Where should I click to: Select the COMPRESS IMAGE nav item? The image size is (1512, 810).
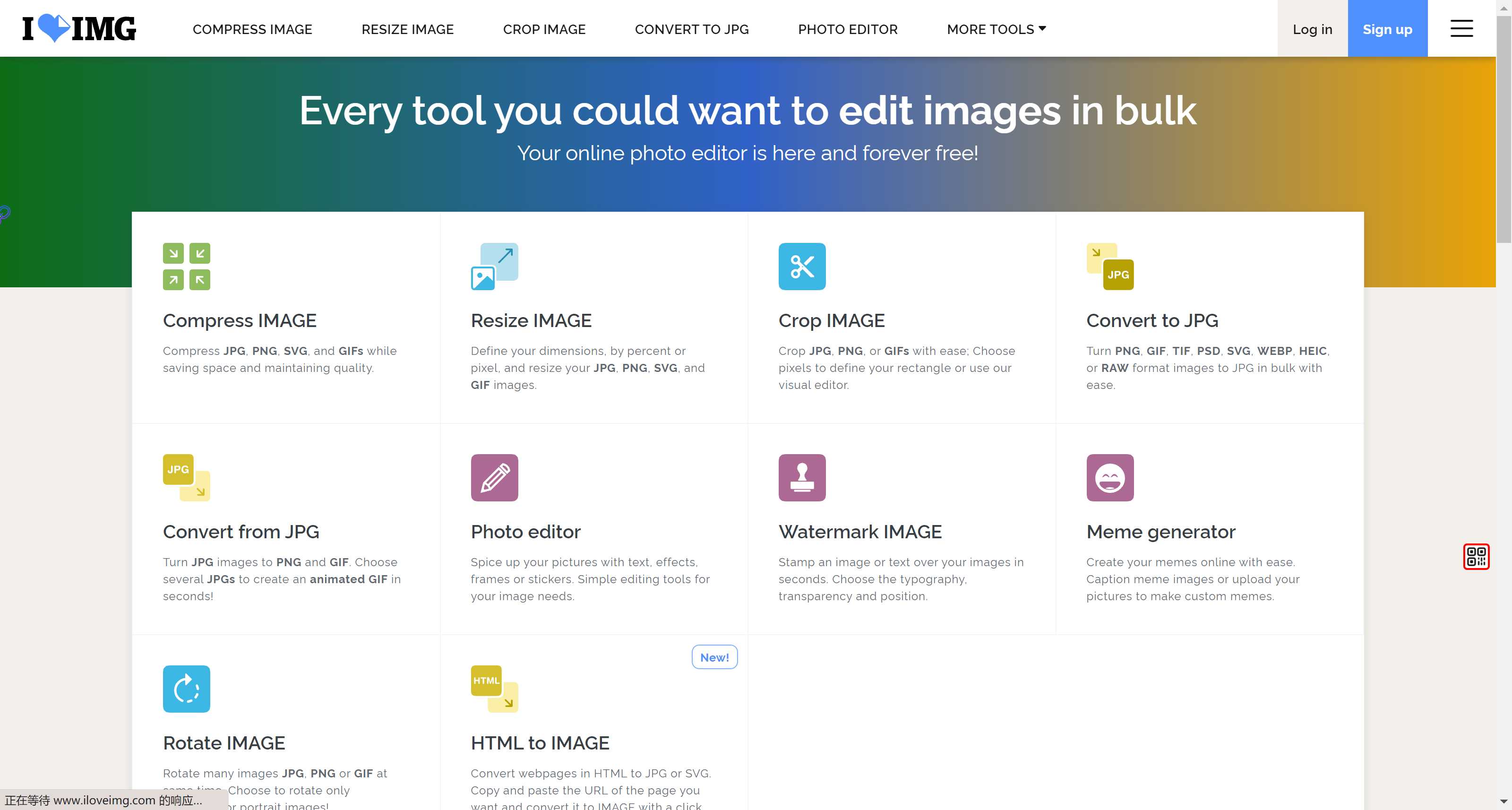(252, 28)
